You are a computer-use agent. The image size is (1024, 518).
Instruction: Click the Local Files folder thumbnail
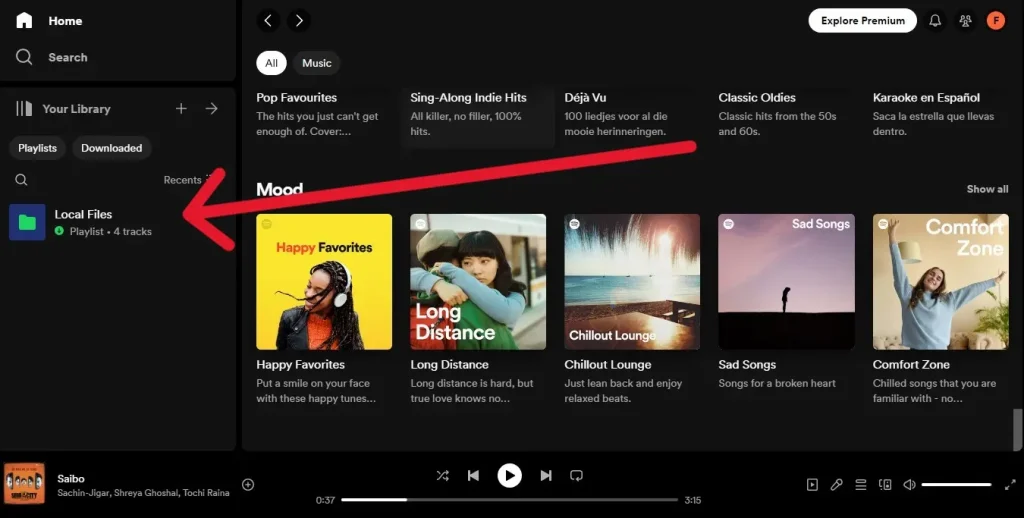(x=27, y=222)
